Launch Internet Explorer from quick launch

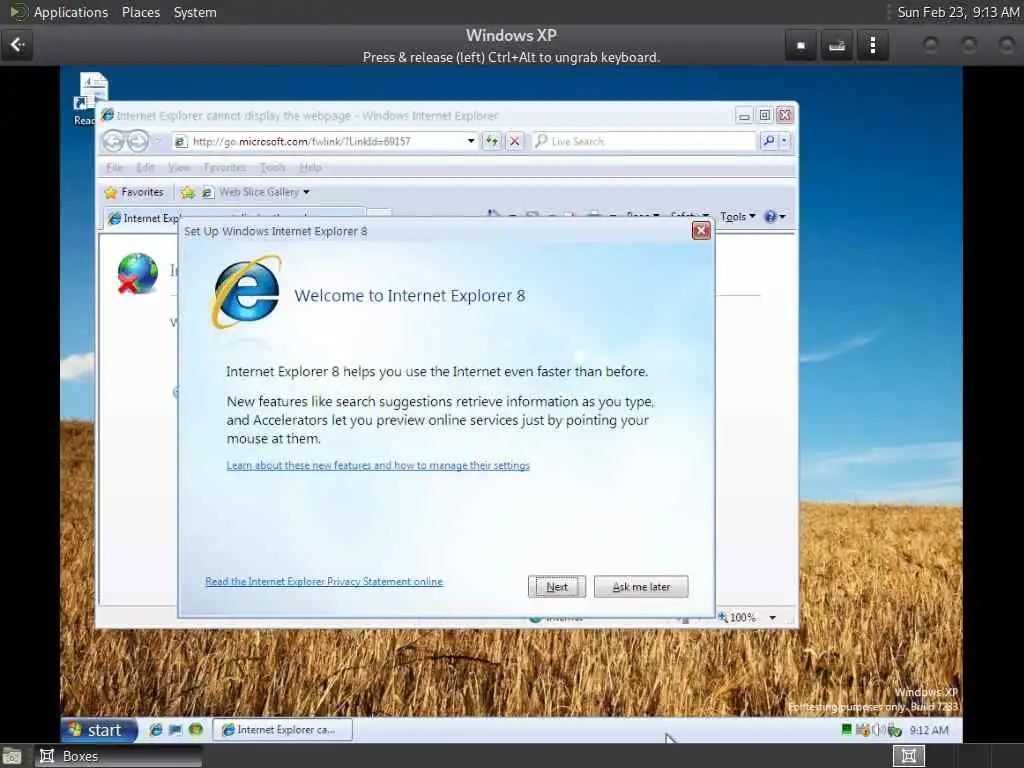tap(155, 729)
